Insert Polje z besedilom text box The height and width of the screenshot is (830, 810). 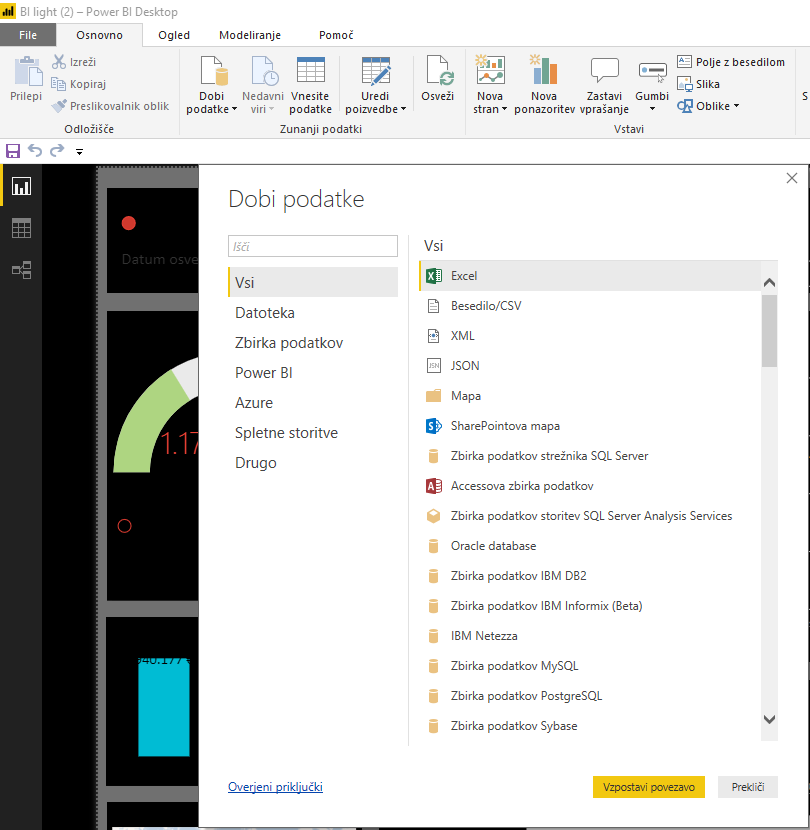tap(731, 62)
